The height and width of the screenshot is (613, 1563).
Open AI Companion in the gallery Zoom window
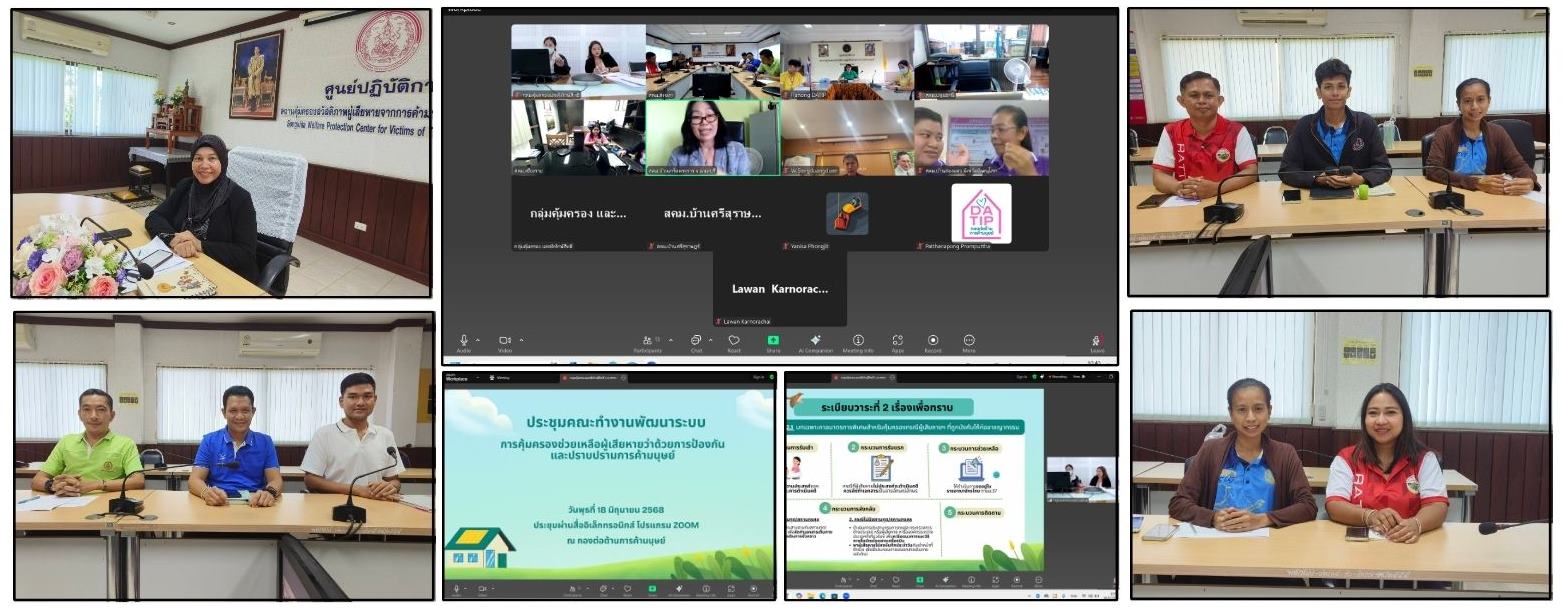click(816, 342)
